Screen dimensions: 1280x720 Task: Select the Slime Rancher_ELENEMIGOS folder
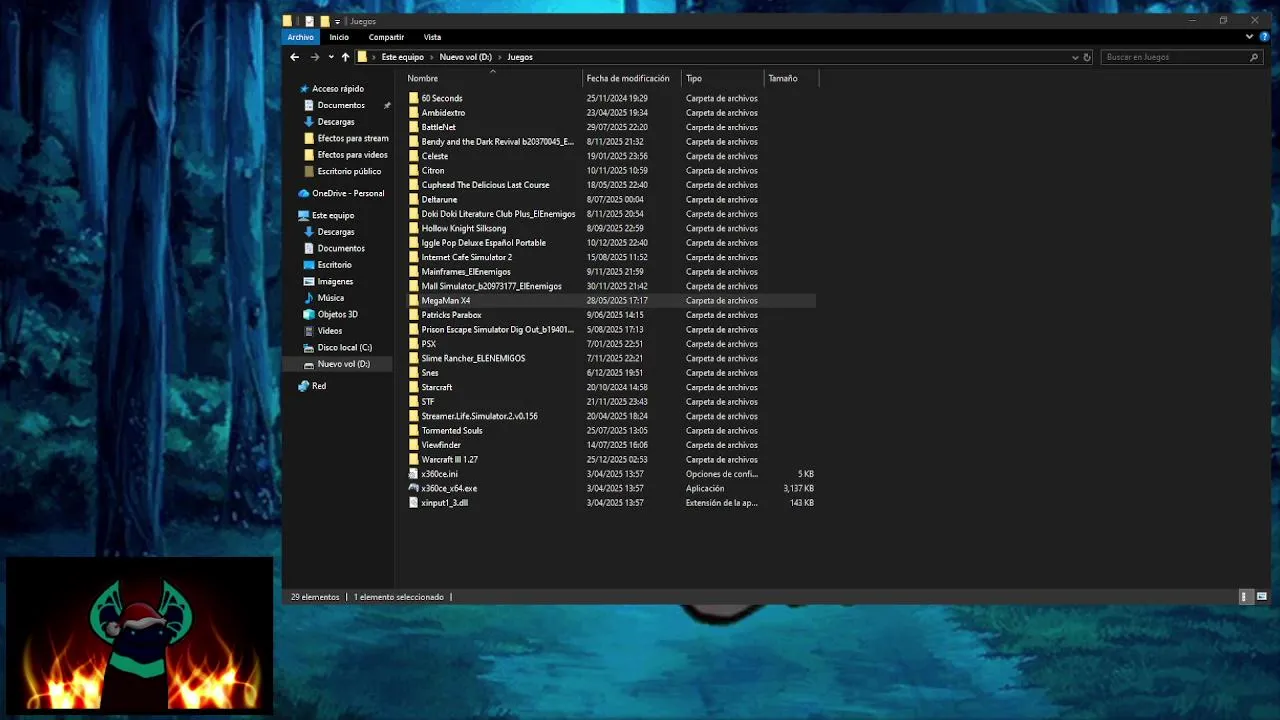click(x=473, y=358)
